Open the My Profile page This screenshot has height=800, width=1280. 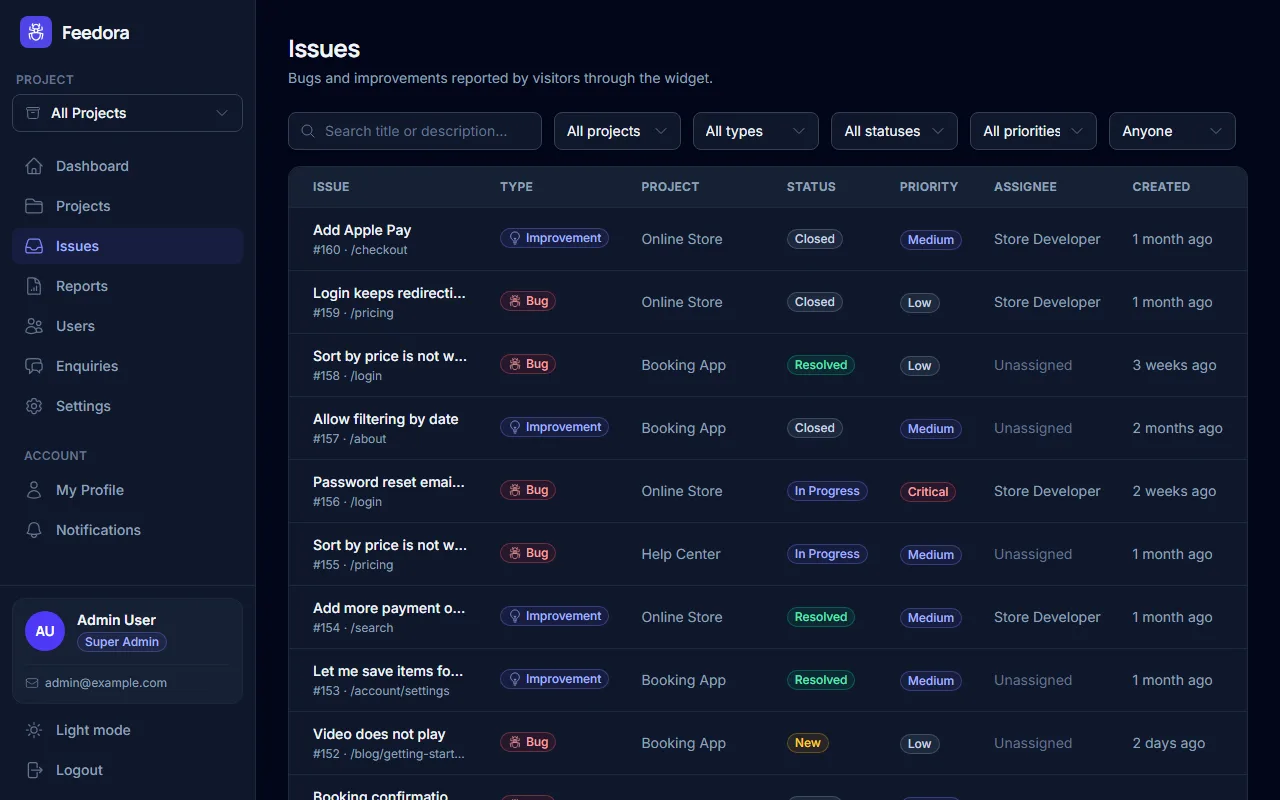127,490
